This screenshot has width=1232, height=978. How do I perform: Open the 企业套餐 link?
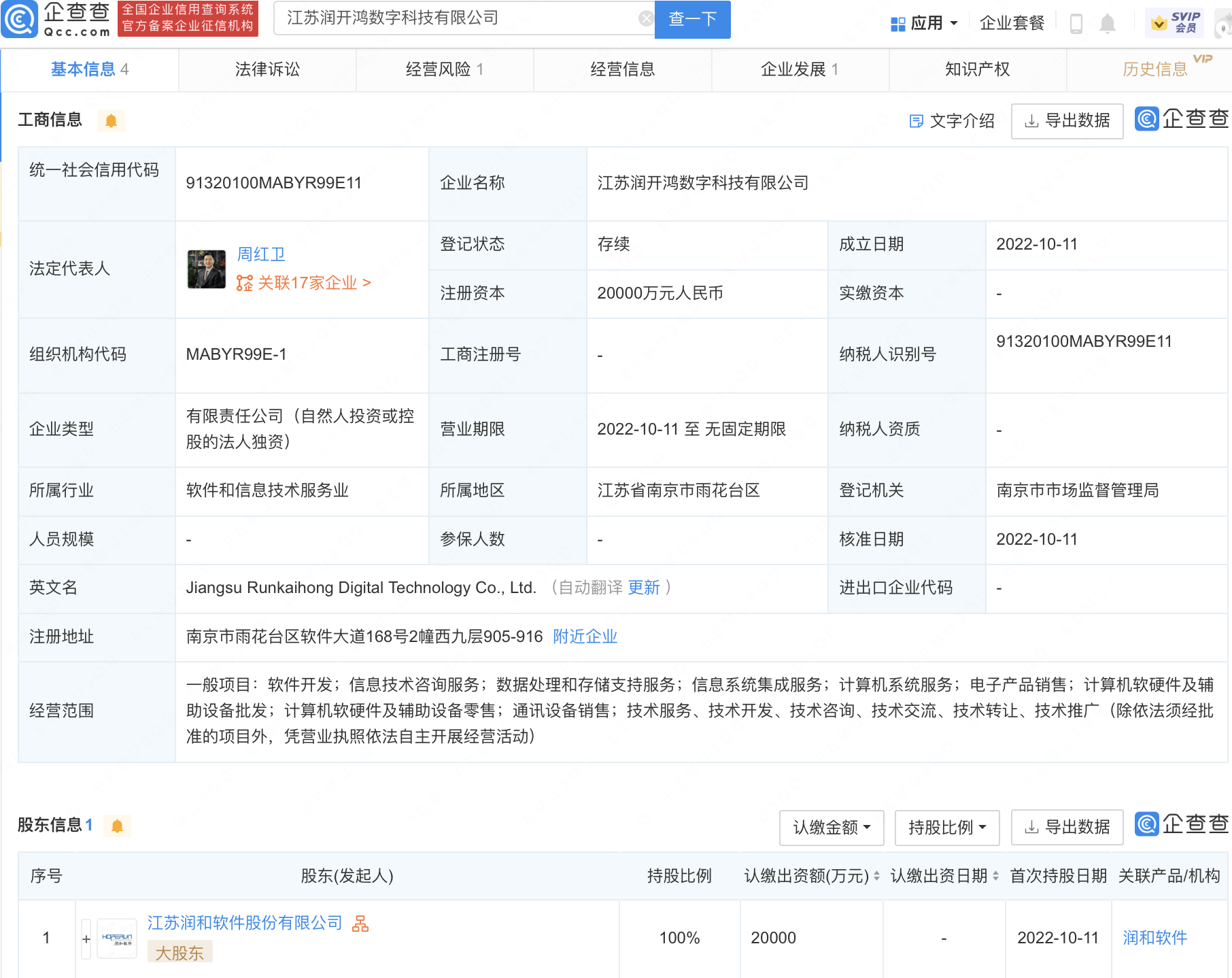click(1012, 23)
